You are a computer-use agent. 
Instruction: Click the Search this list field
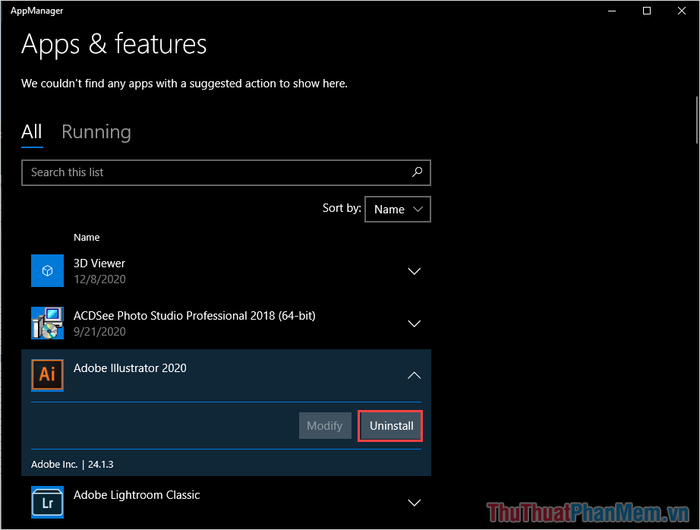pyautogui.click(x=226, y=172)
